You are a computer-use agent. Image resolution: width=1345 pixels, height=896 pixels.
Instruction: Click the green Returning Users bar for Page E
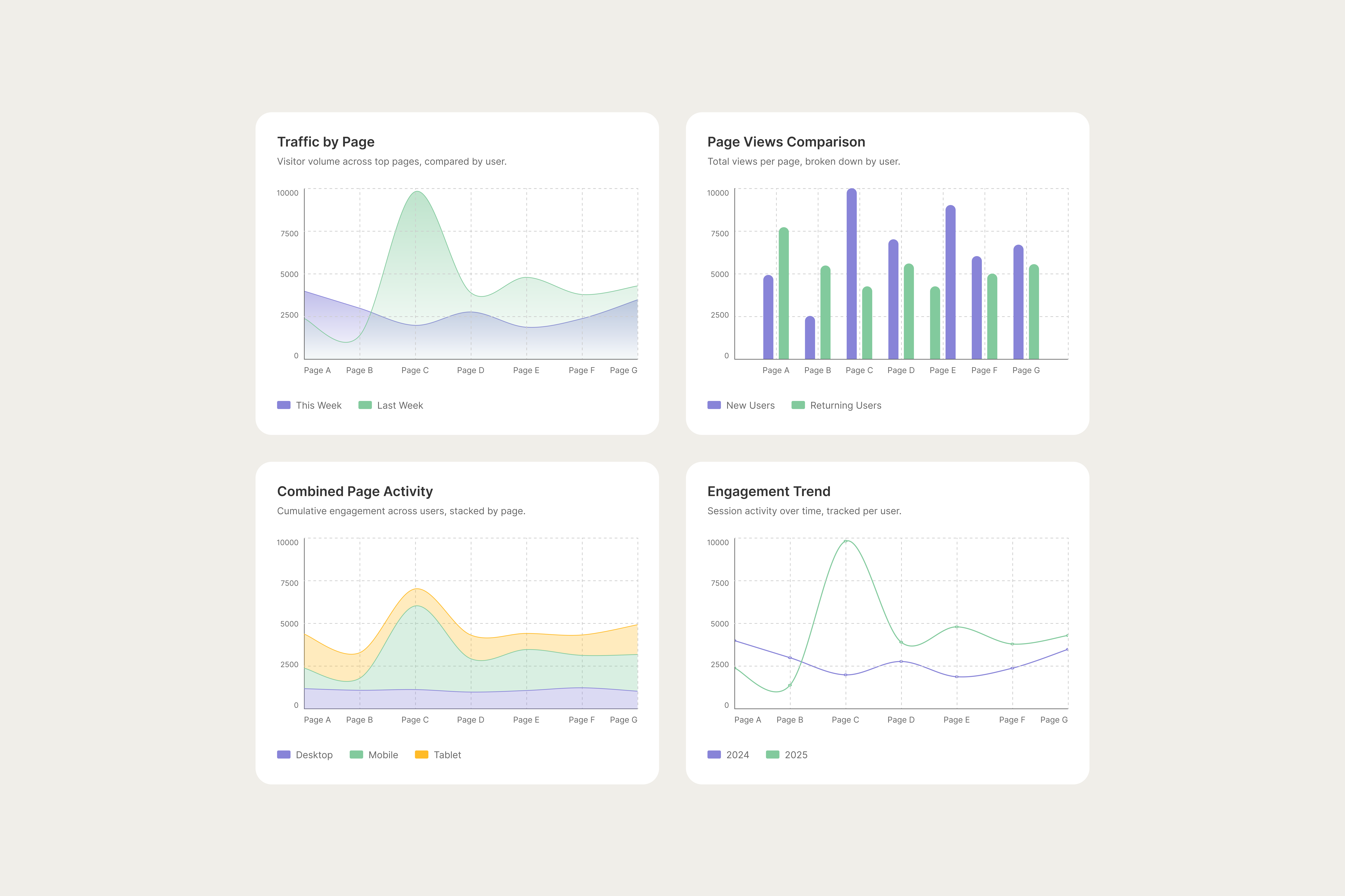tap(935, 323)
